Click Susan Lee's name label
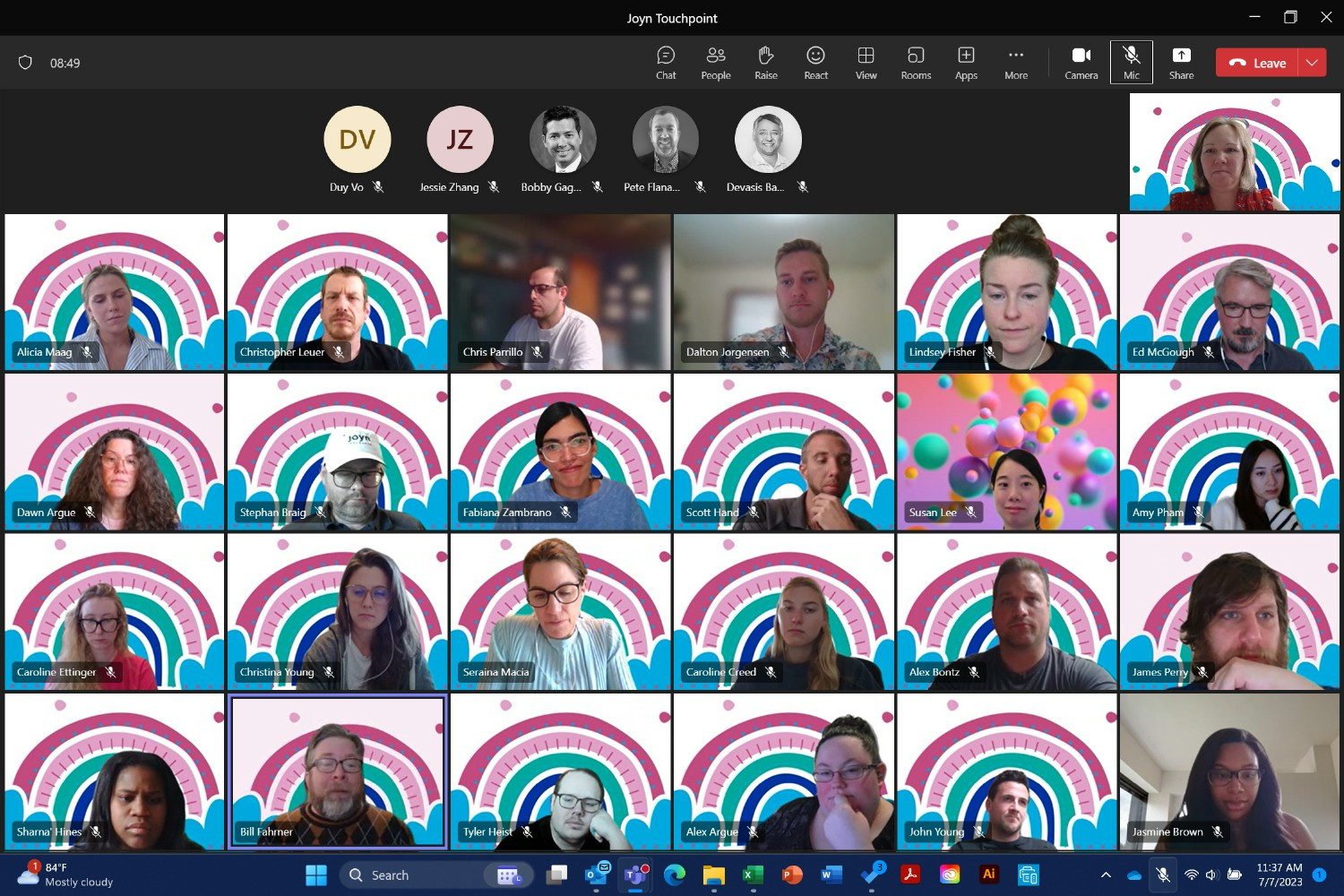 click(932, 513)
